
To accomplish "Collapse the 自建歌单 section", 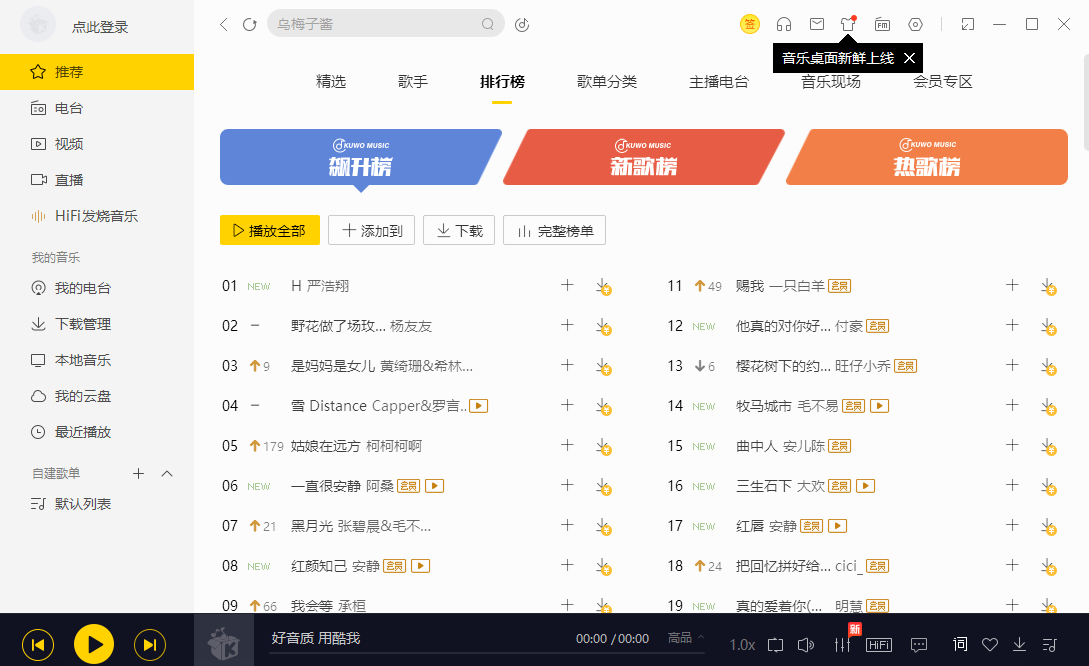I will tap(167, 474).
